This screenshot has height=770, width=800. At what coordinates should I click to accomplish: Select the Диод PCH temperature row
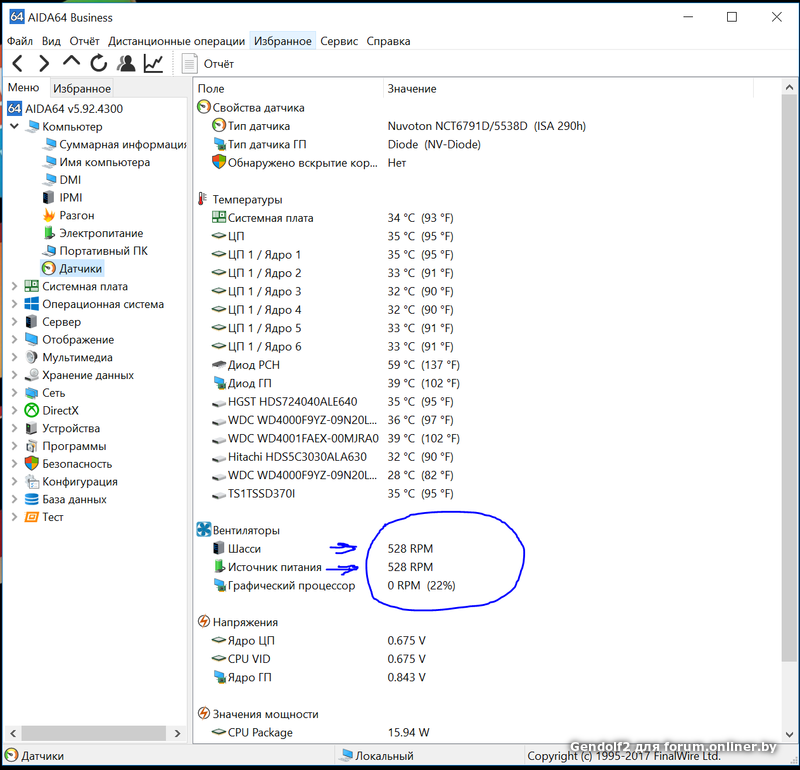(253, 365)
